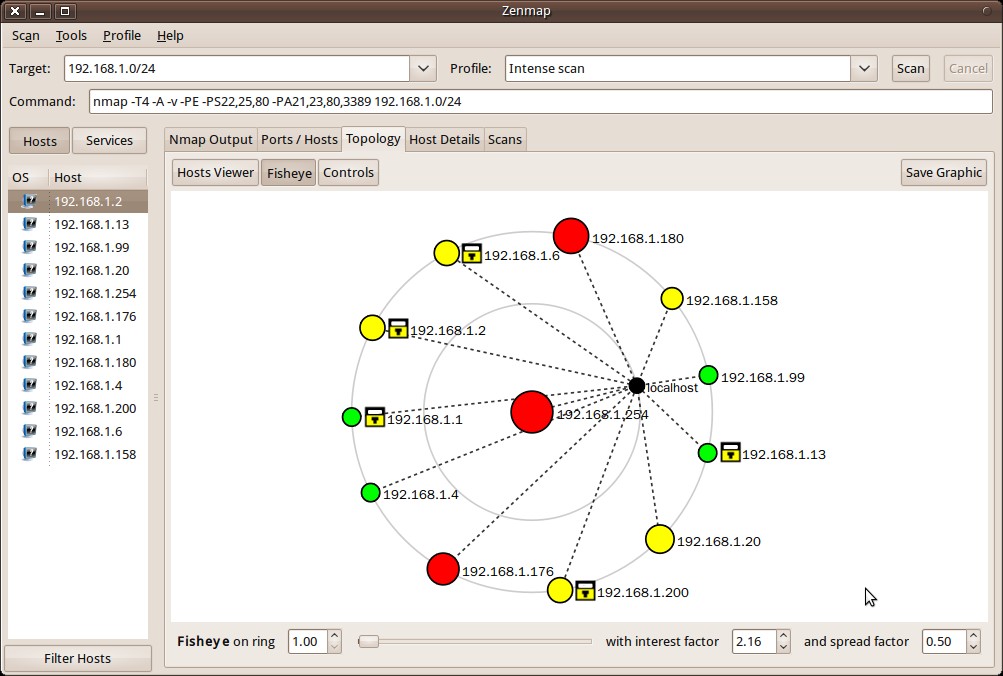Screen dimensions: 1003x676
Task: Click the padlock icon beside 192.168.1.200 node
Action: (x=585, y=590)
